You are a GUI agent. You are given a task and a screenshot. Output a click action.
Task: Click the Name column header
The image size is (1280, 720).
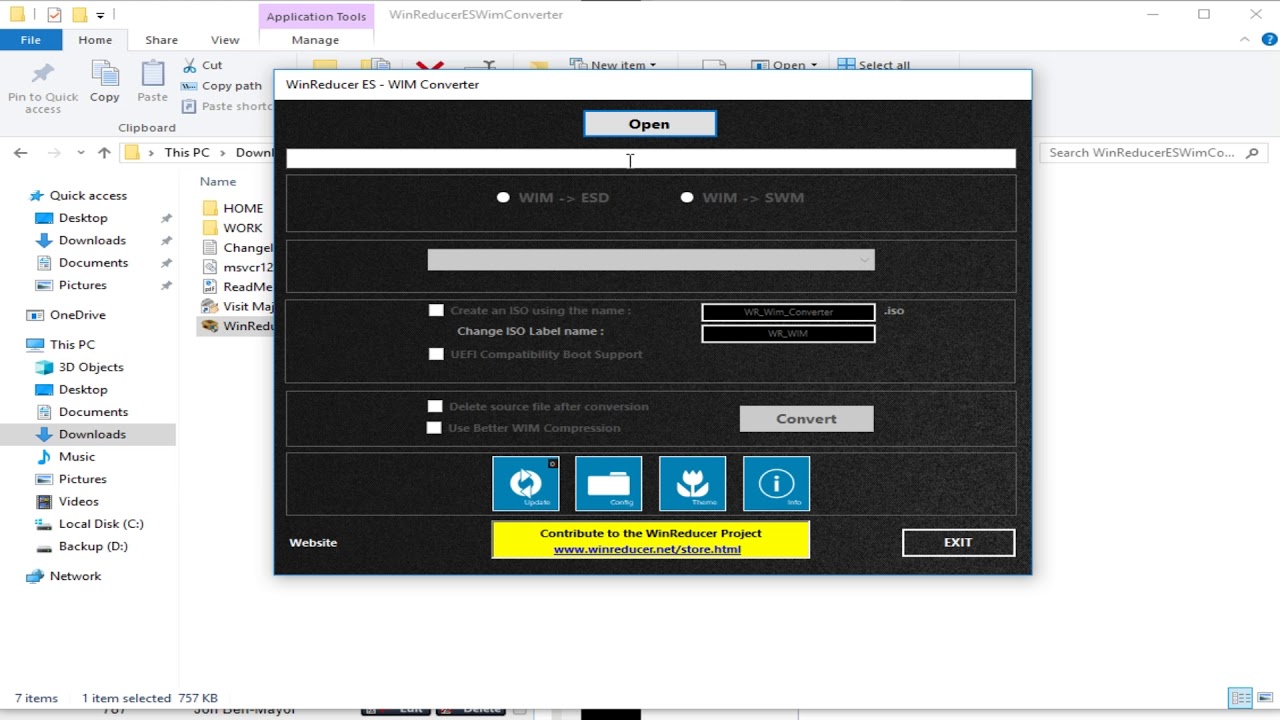(218, 182)
